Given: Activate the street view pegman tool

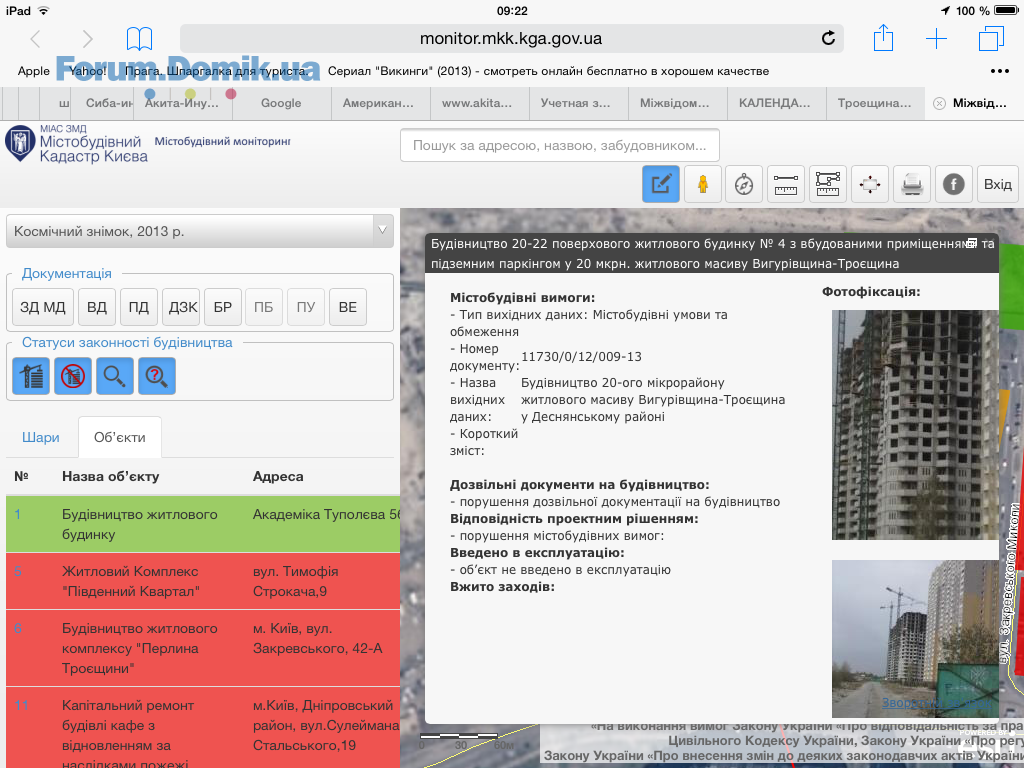Looking at the screenshot, I should click(703, 184).
